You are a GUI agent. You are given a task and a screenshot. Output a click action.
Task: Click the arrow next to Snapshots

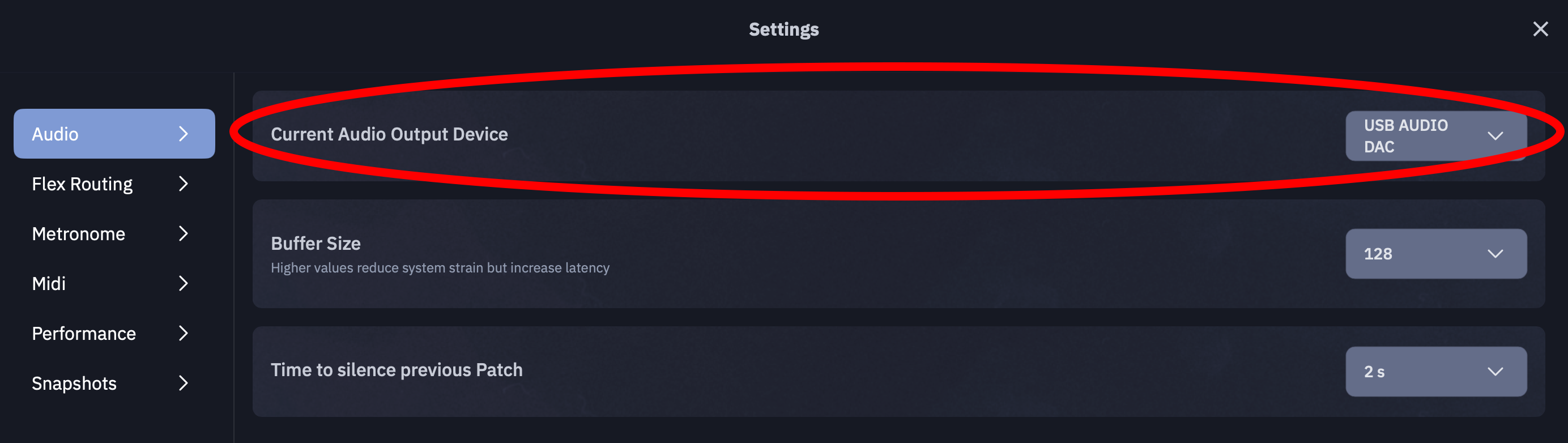183,384
